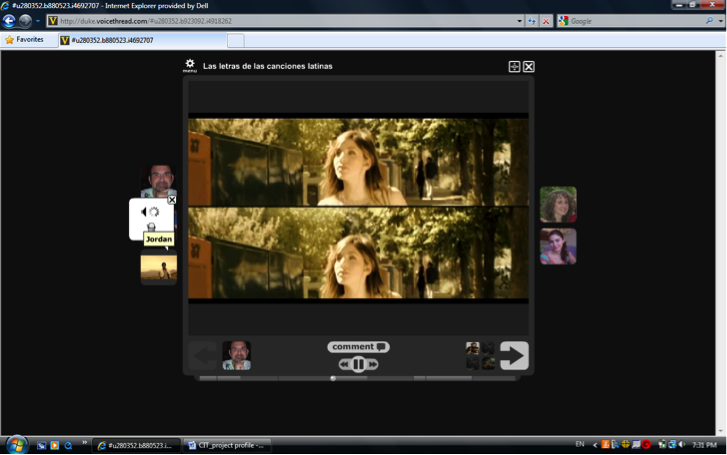Viewport: 727px width, 455px height.
Task: Switch to CIT_project profile taskbar window
Action: click(227, 445)
